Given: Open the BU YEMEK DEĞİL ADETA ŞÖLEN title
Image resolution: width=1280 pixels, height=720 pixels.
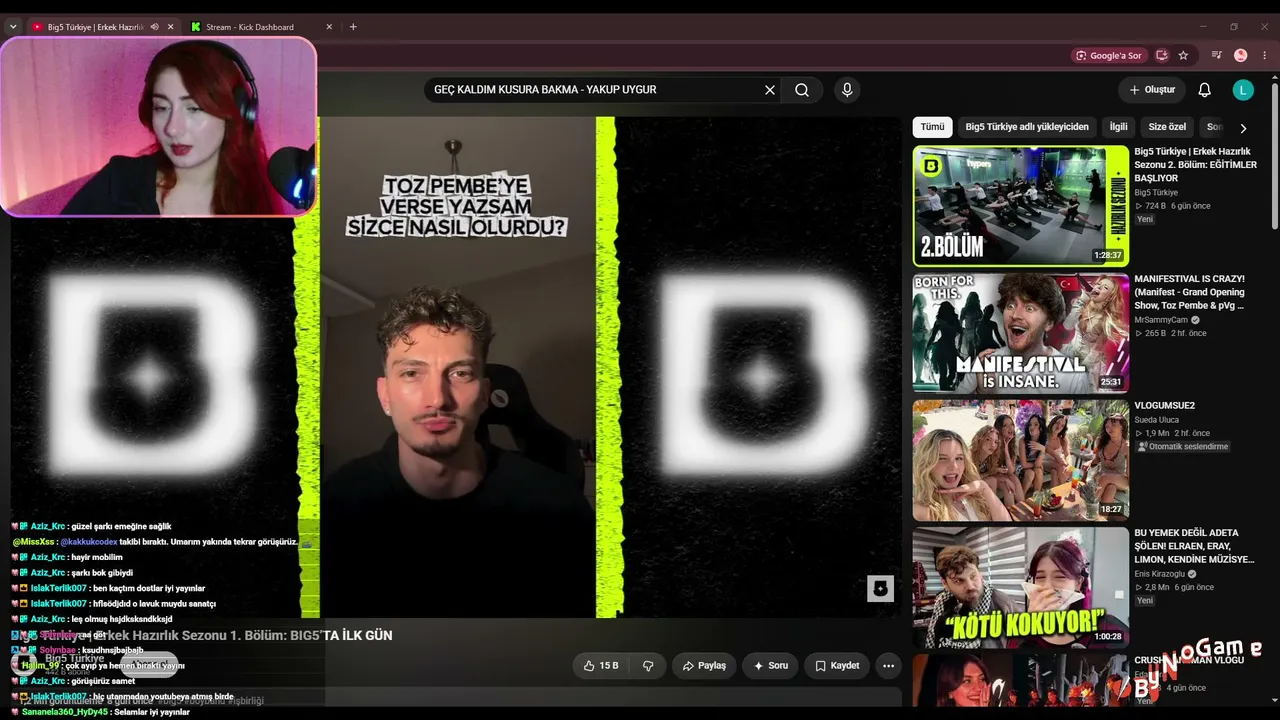Looking at the screenshot, I should pos(1194,546).
